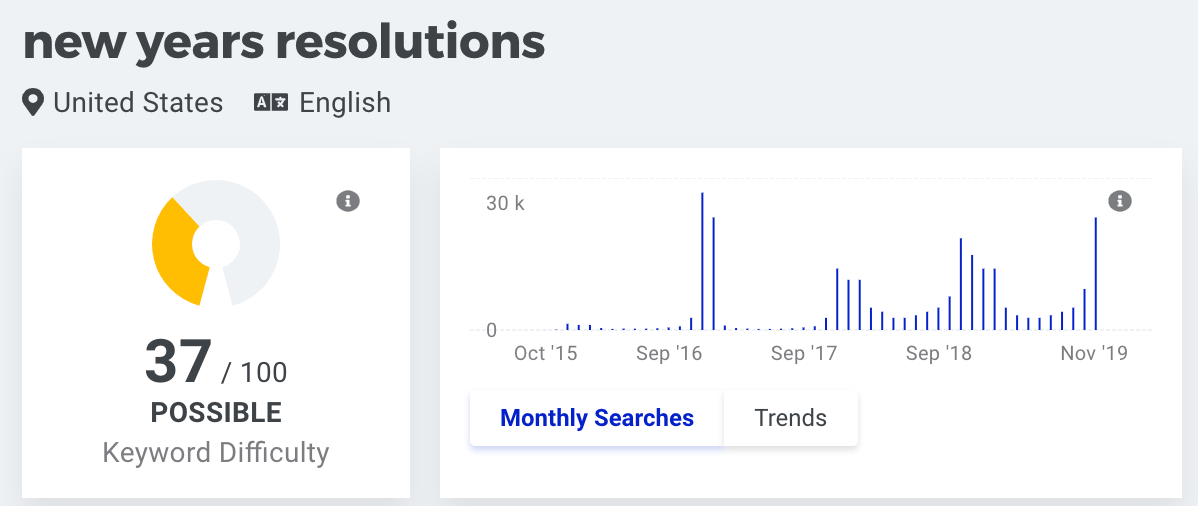
Task: Click the 'new years resolutions' keyword heading
Action: pyautogui.click(x=284, y=42)
